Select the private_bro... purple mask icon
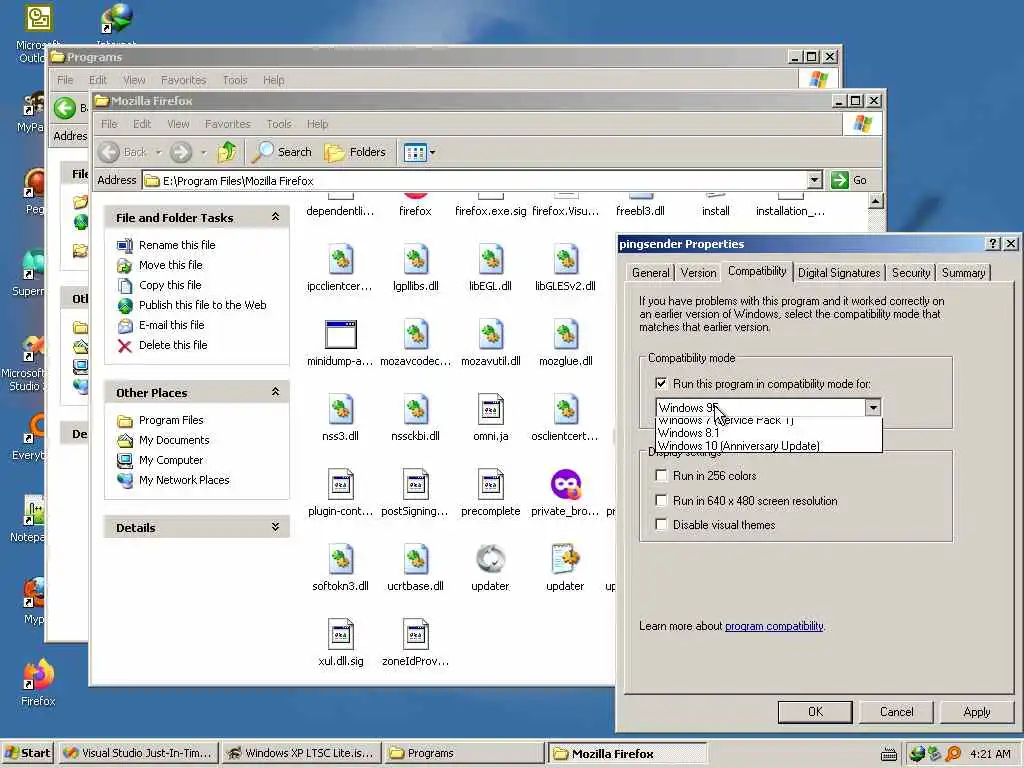 (566, 485)
